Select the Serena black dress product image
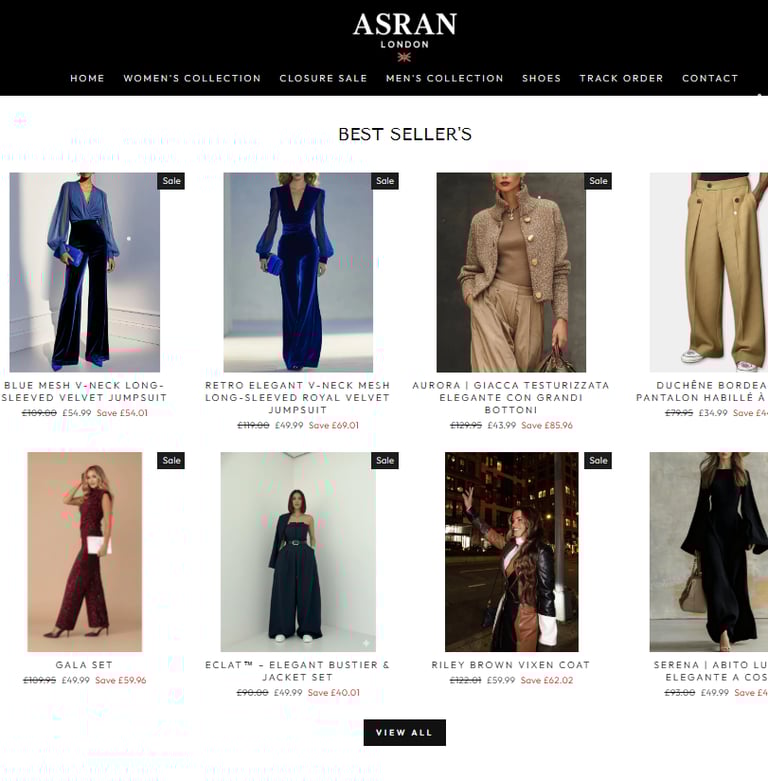 [709, 552]
